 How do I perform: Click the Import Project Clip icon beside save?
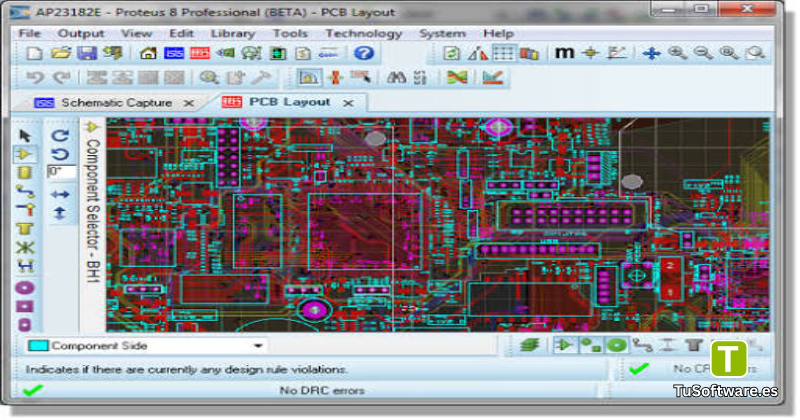[x=113, y=53]
